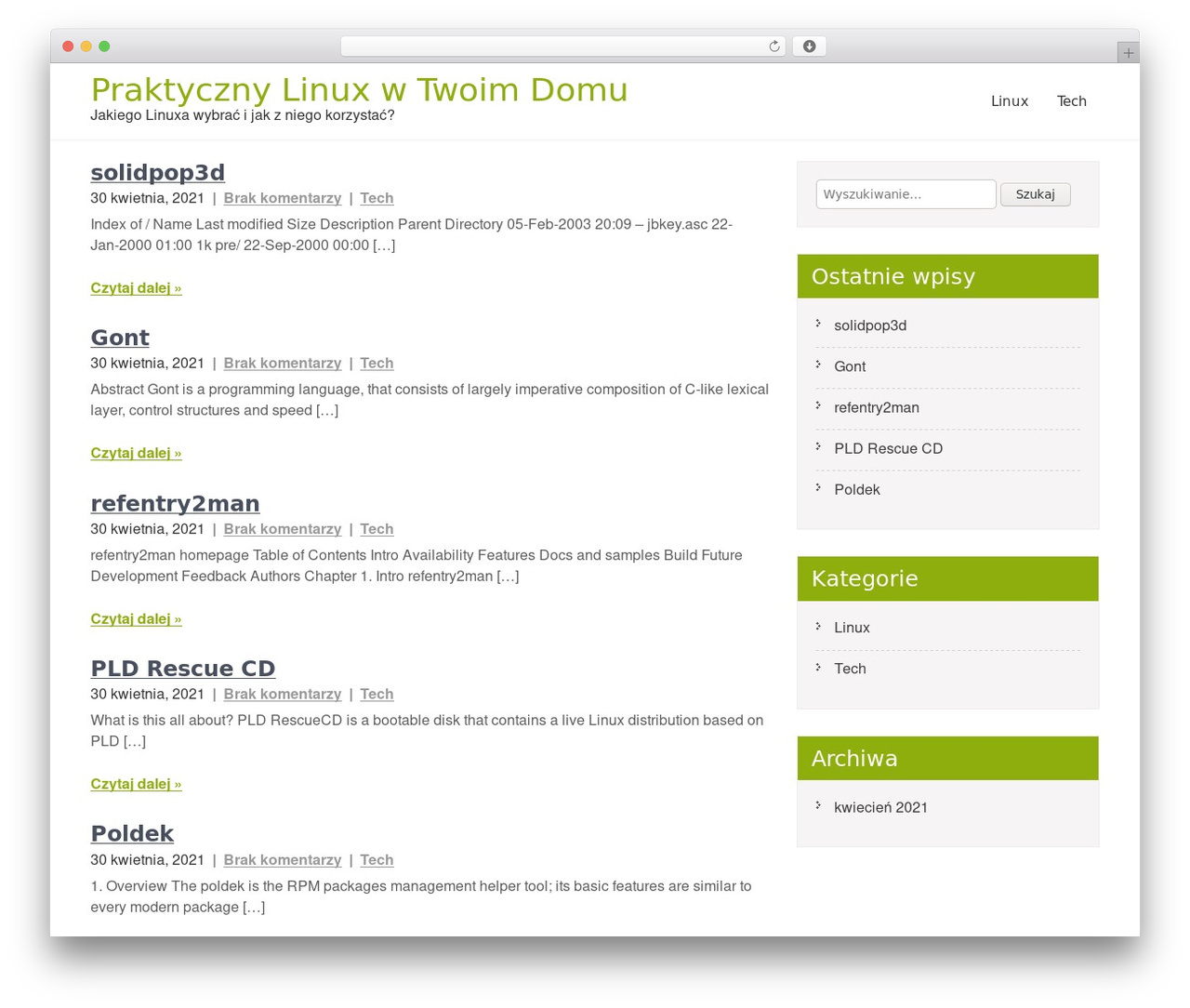Open the refentry2man post heading
The height and width of the screenshot is (1008, 1190).
pos(175,503)
